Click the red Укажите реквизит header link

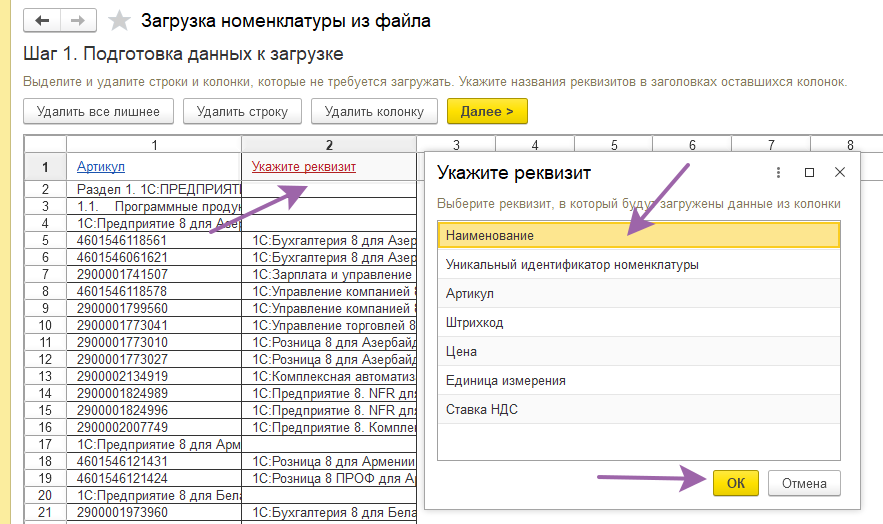click(x=304, y=166)
